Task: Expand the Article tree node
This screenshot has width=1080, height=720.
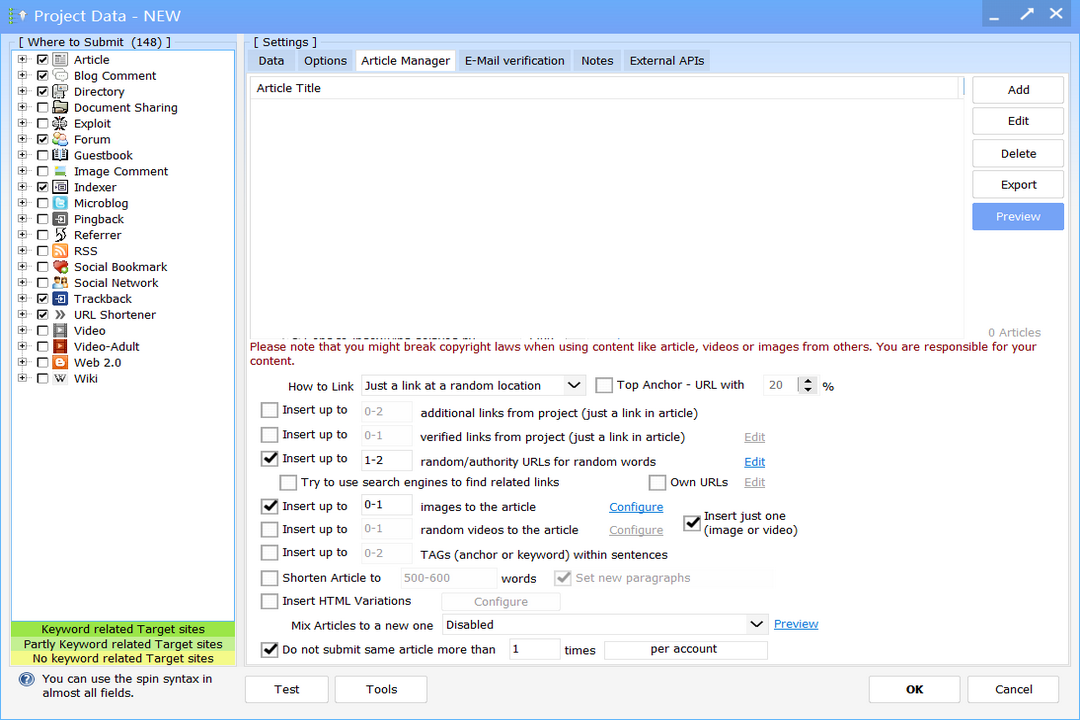Action: [x=22, y=59]
